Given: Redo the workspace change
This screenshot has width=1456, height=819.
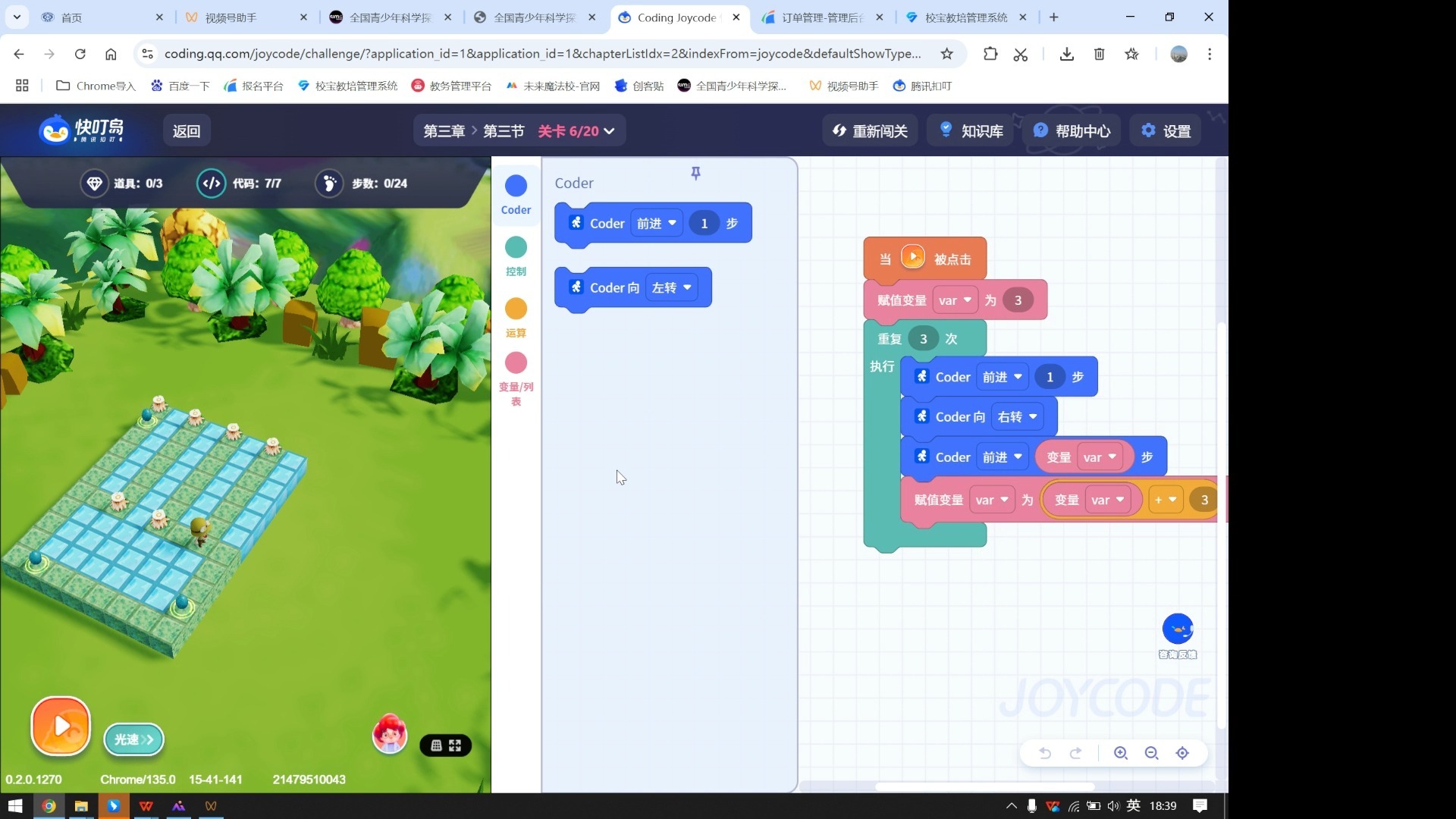Looking at the screenshot, I should coord(1075,753).
